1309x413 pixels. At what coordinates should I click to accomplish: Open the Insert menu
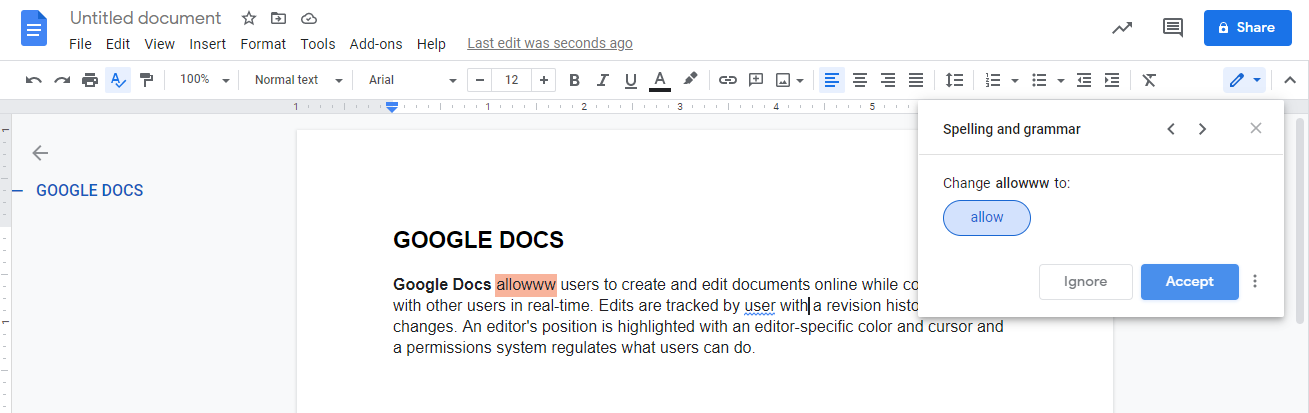[207, 44]
